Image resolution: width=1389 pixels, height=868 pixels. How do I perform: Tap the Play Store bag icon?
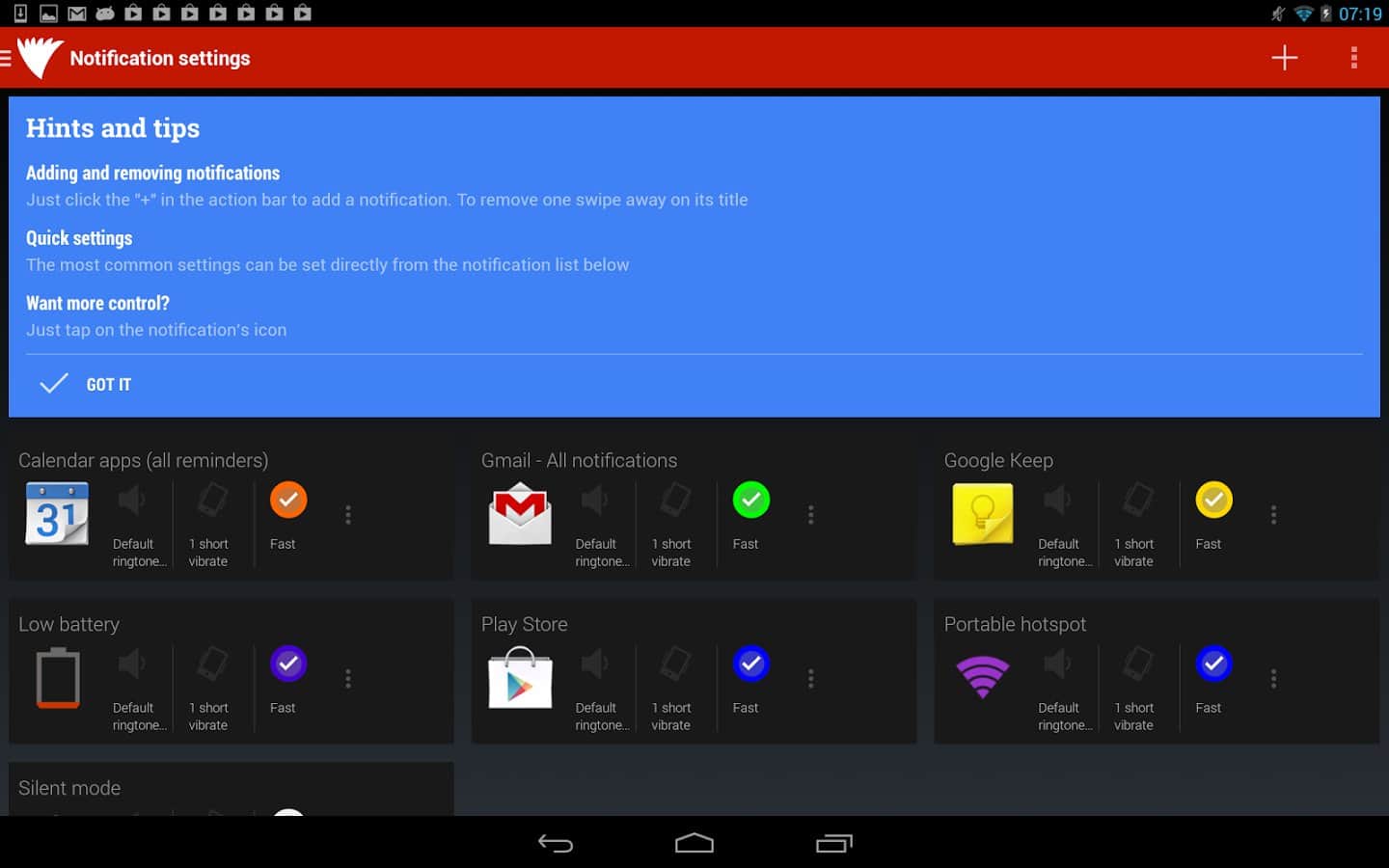(520, 678)
